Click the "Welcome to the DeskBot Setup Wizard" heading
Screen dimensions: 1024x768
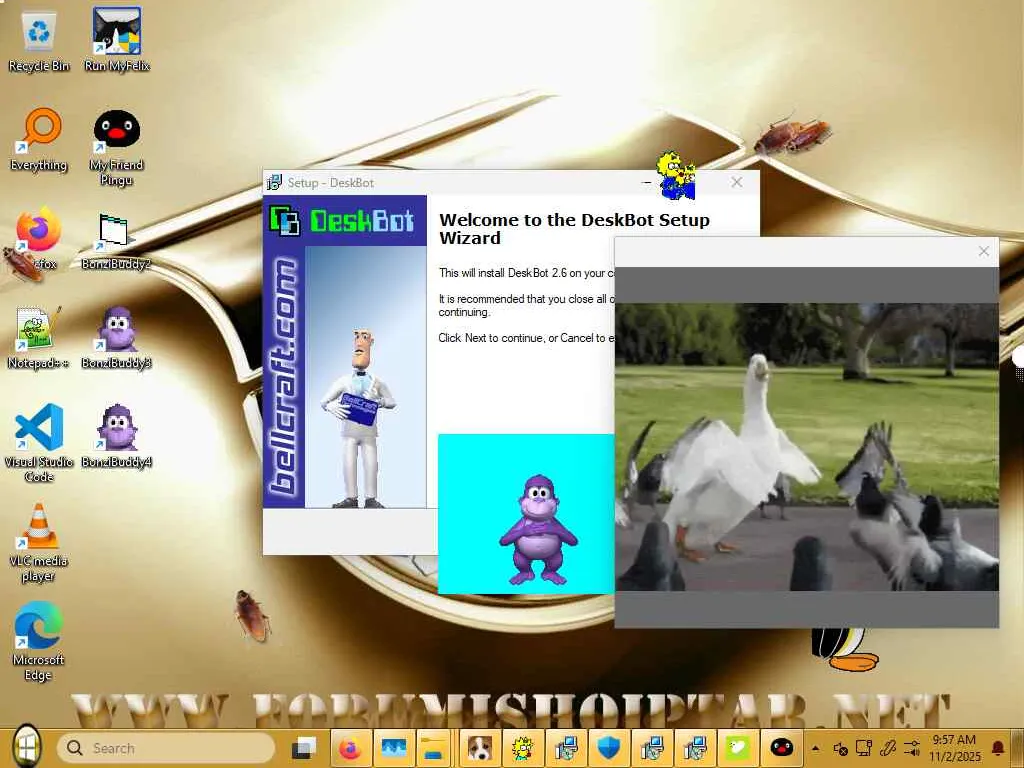pos(574,229)
